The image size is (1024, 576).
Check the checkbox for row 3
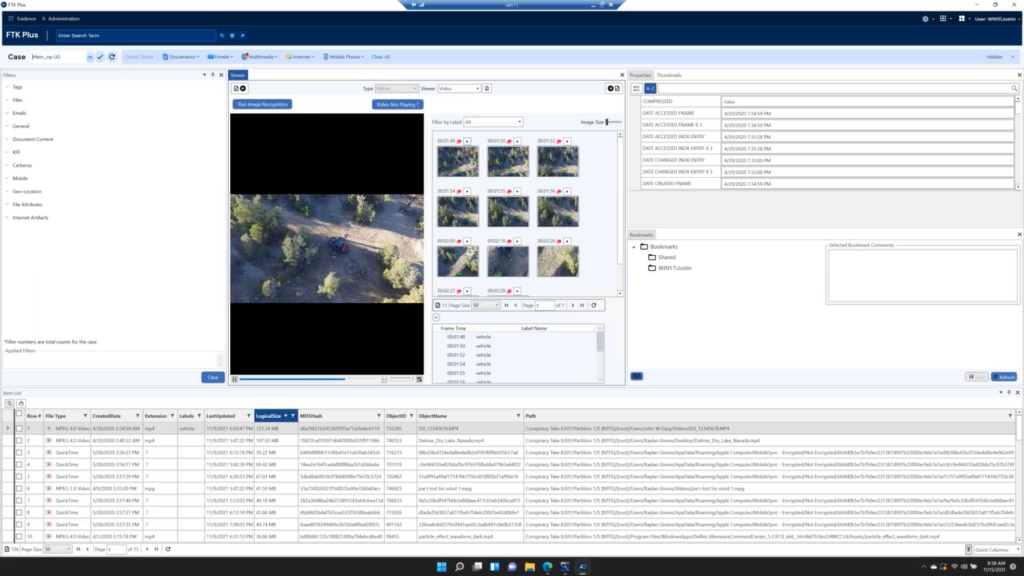pyautogui.click(x=19, y=453)
